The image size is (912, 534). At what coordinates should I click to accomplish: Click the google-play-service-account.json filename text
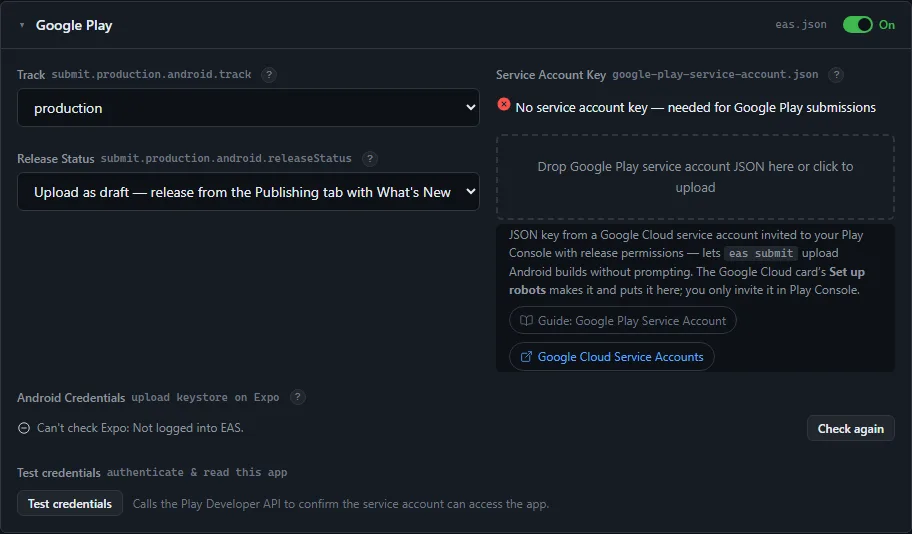715,74
